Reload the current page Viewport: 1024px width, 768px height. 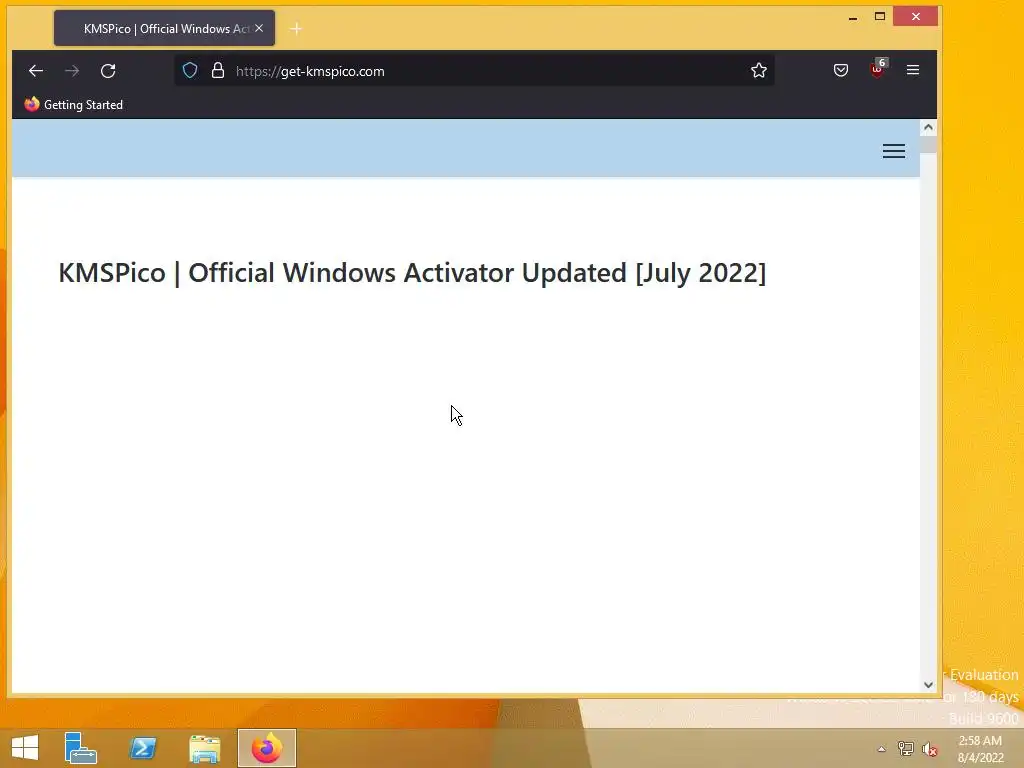coord(108,71)
